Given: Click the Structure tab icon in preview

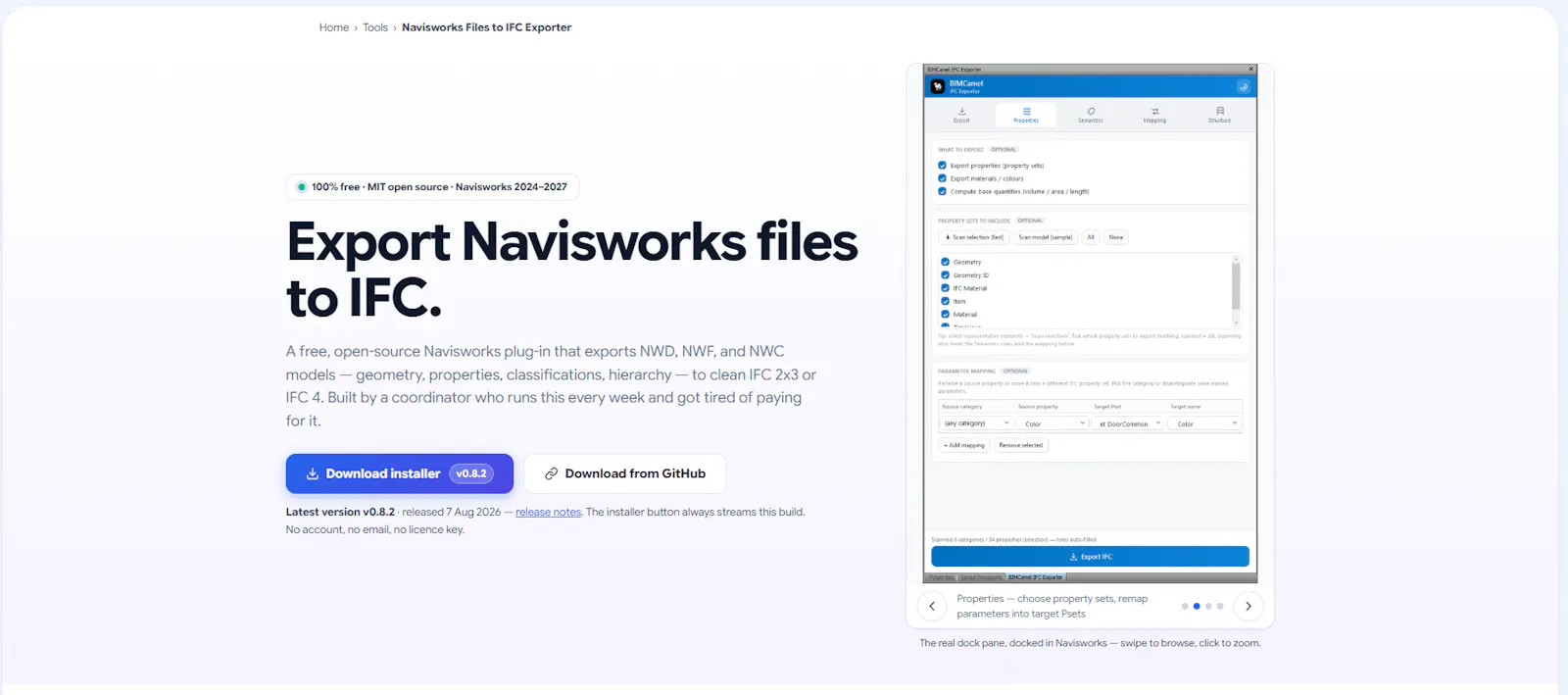Looking at the screenshot, I should (1219, 111).
